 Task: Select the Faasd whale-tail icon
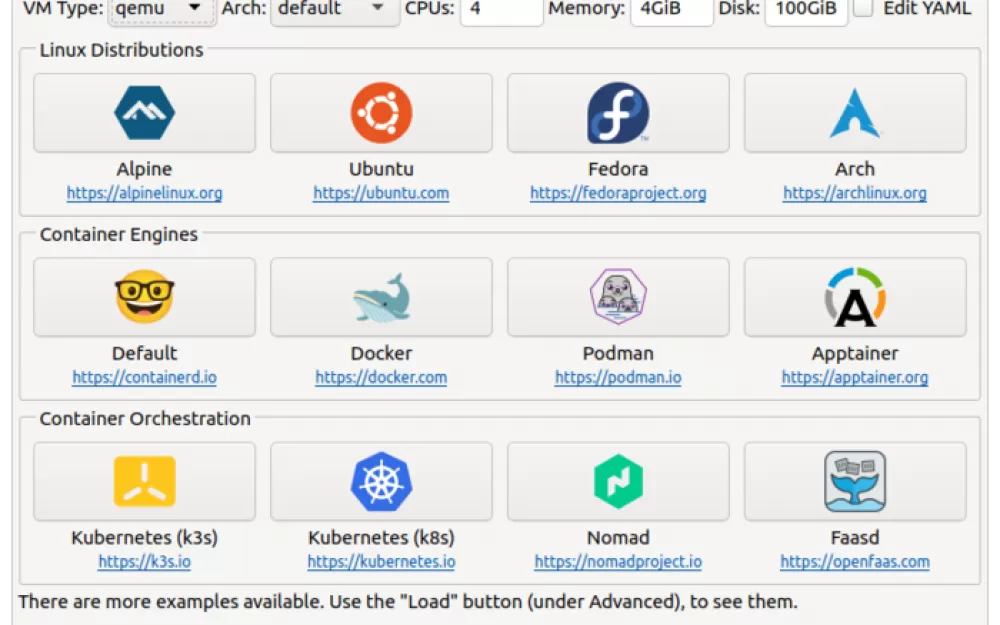pyautogui.click(x=855, y=482)
